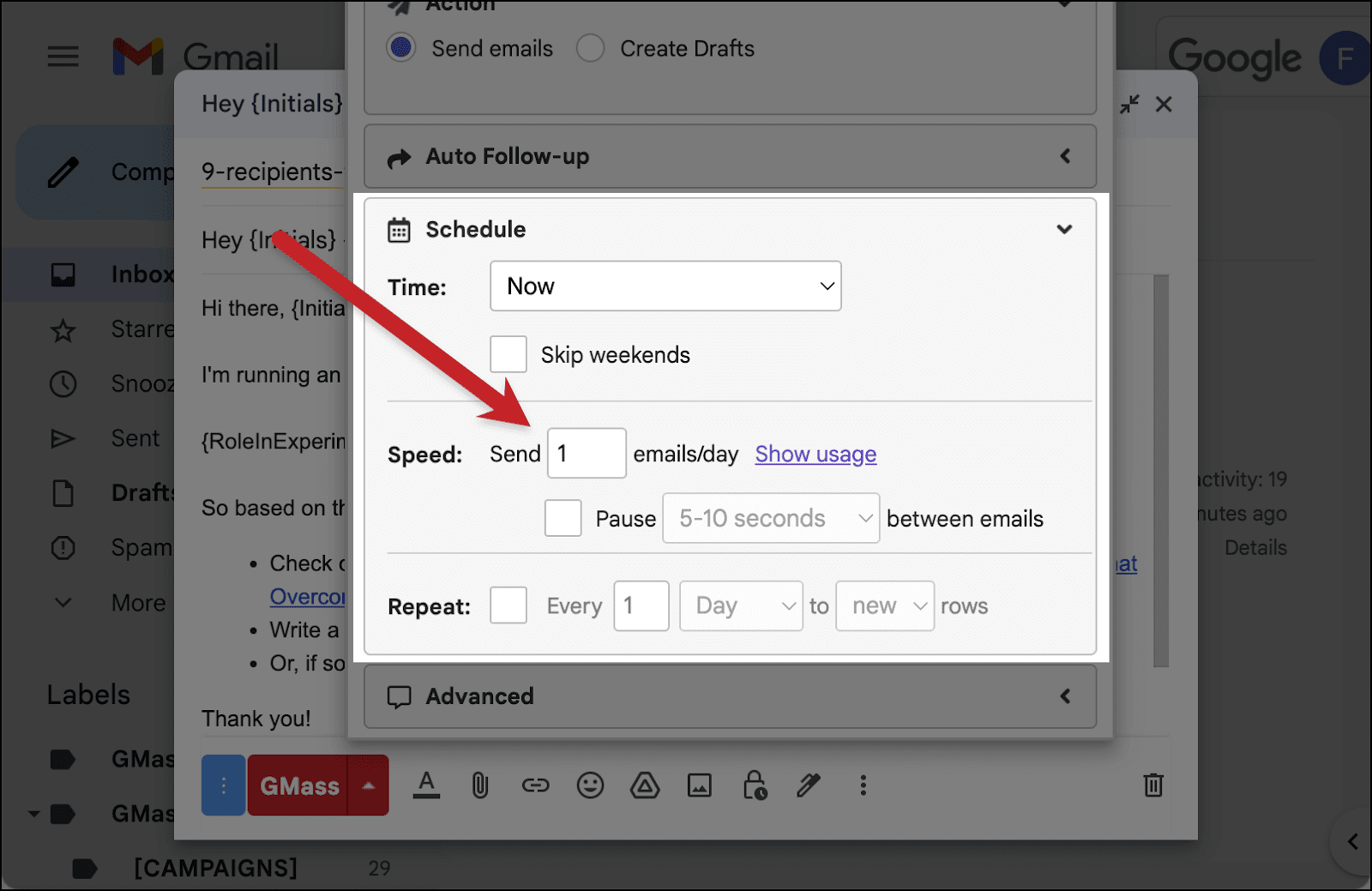Enable Skip weekends checkbox
This screenshot has width=1372, height=891.
point(508,354)
